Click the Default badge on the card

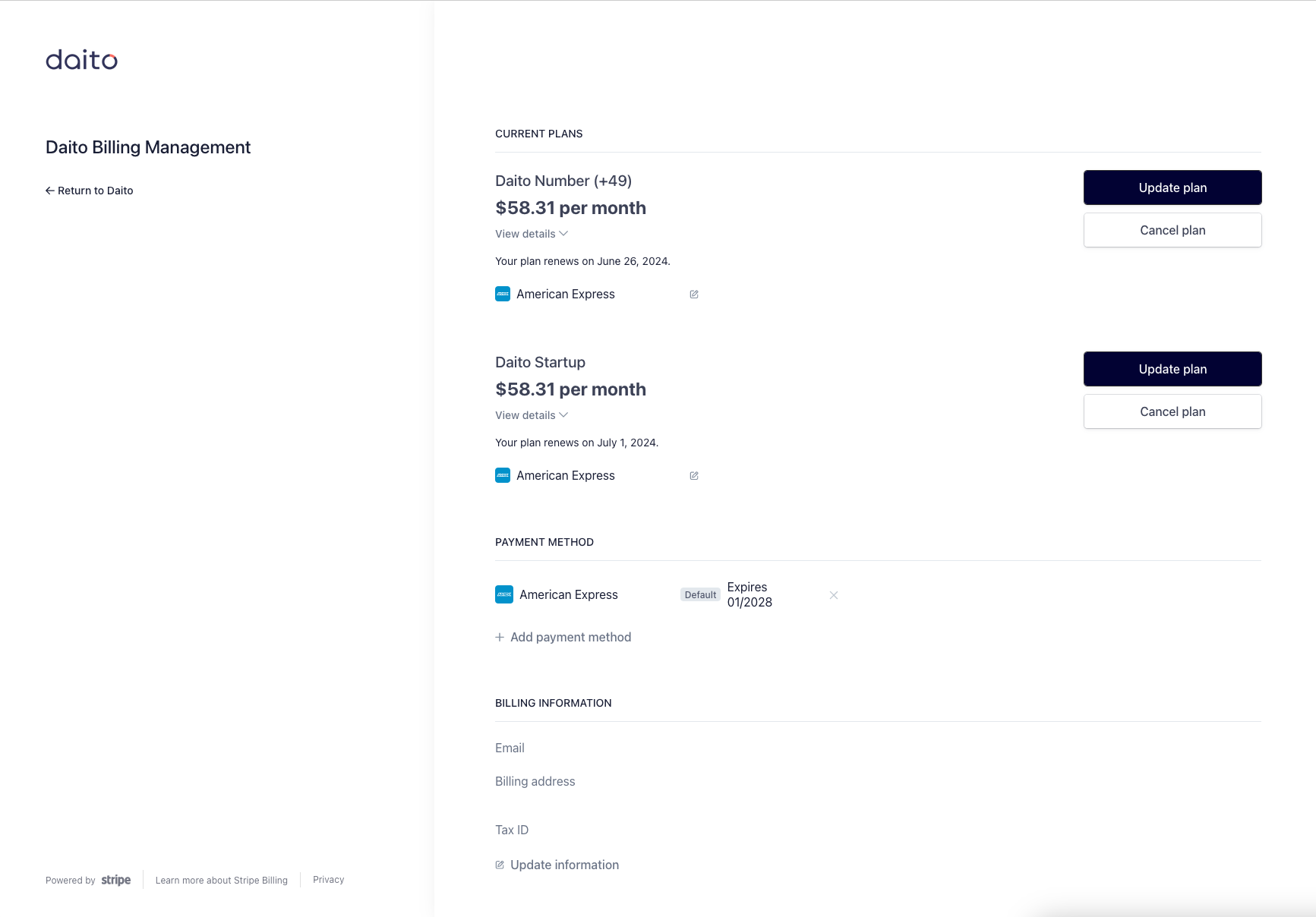coord(700,595)
